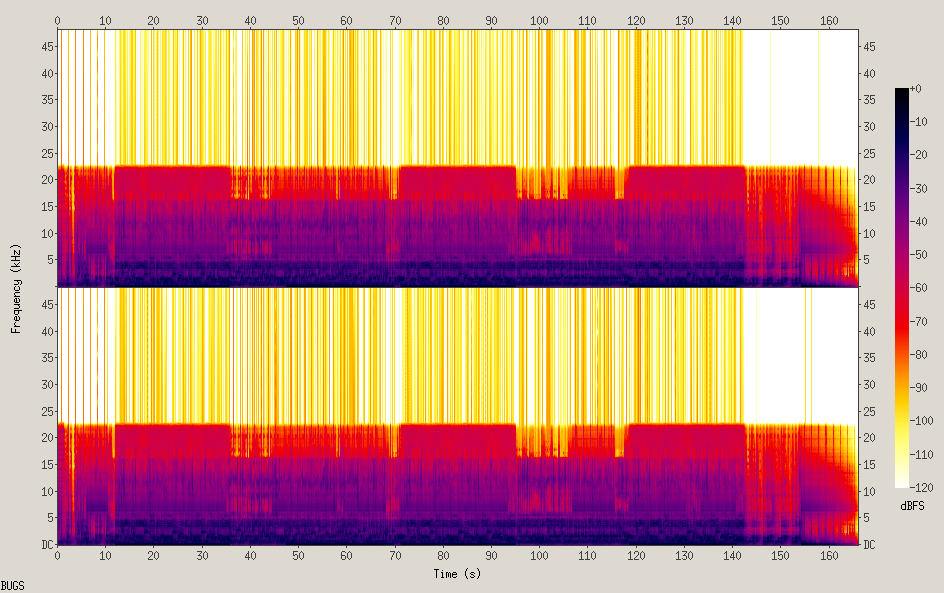This screenshot has height=593, width=944.
Task: Click the 160 second mark on bottom time axis
Action: 828,555
